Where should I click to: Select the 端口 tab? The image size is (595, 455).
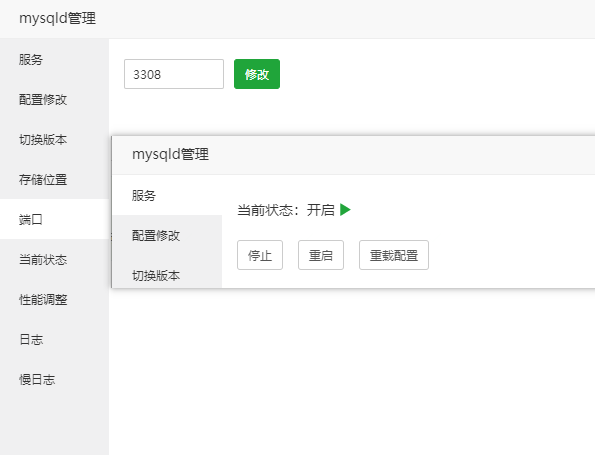(x=54, y=219)
